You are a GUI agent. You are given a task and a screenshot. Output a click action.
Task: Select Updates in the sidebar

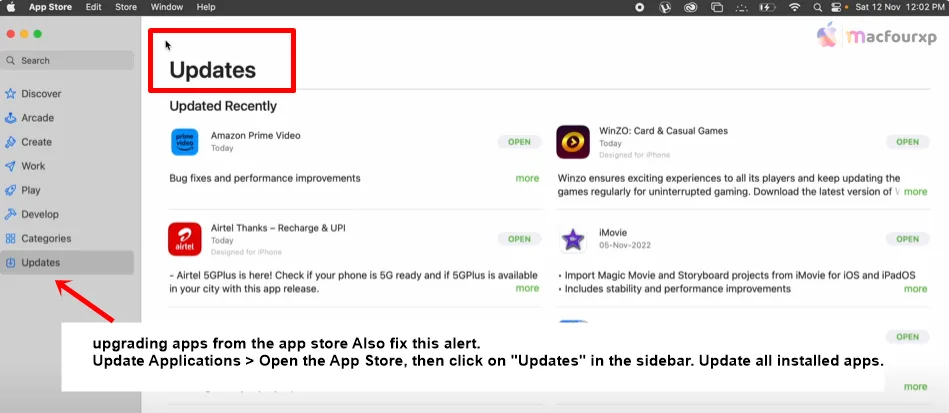[x=67, y=263]
